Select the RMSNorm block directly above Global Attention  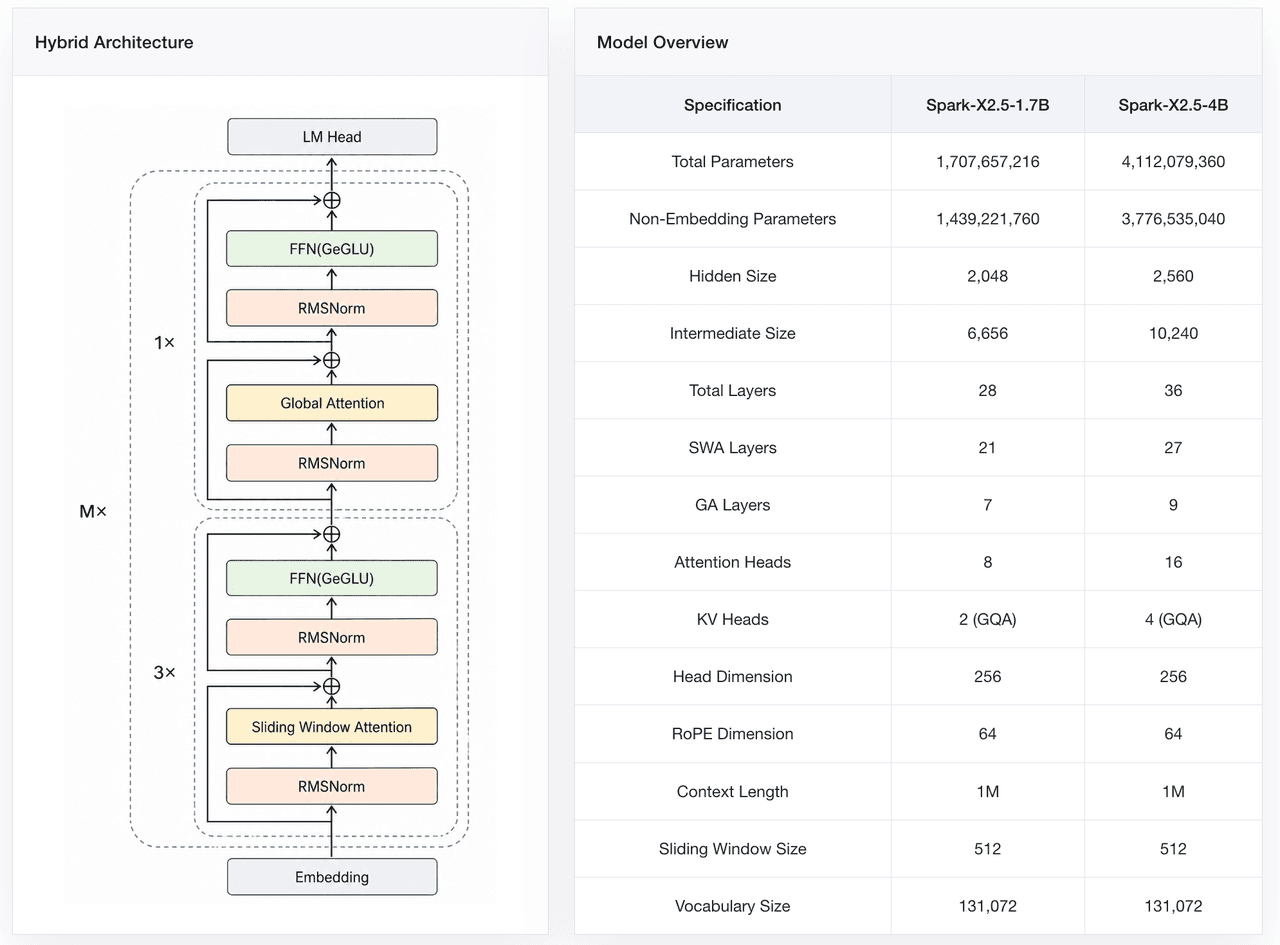click(x=332, y=308)
